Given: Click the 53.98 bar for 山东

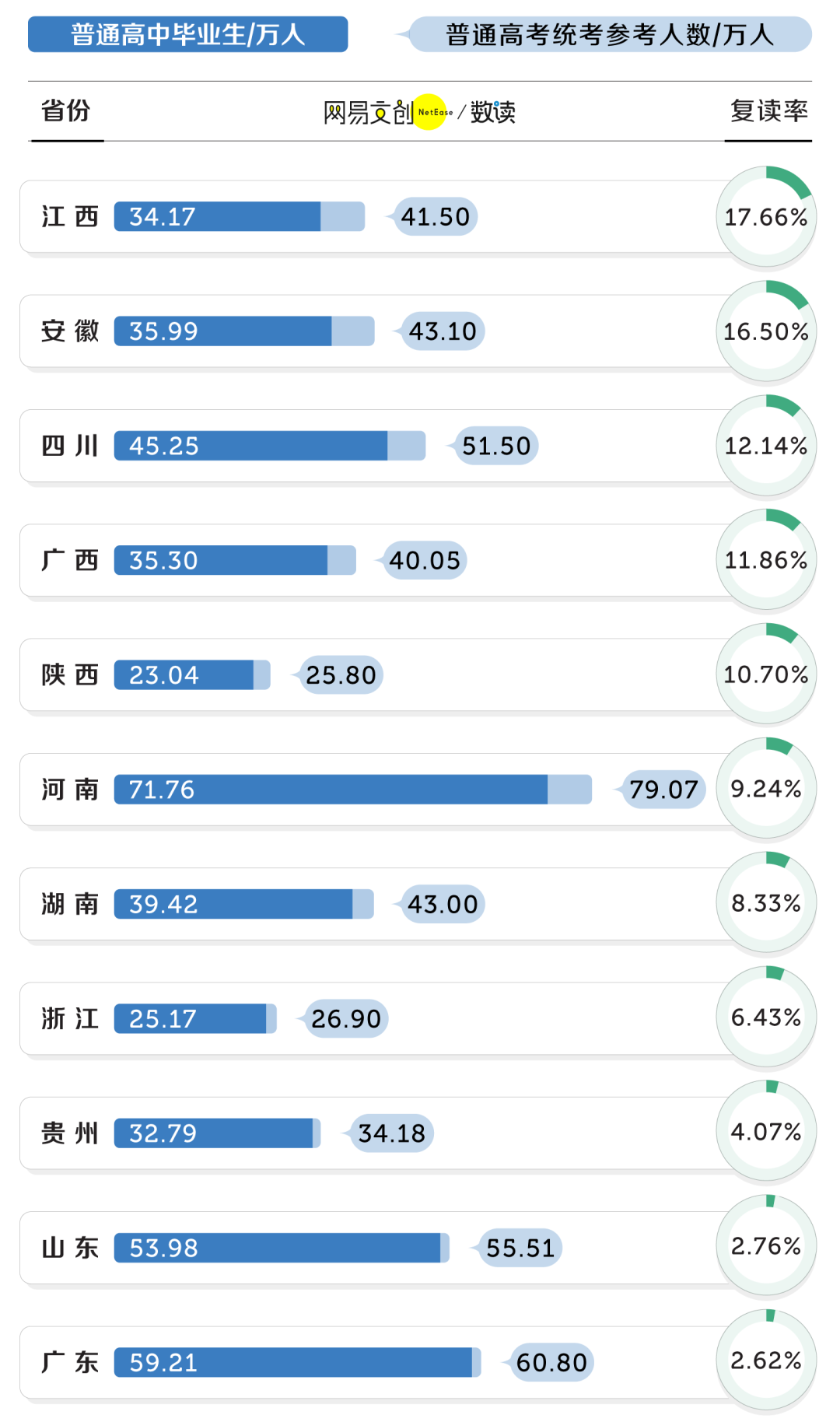Looking at the screenshot, I should pos(278,1248).
